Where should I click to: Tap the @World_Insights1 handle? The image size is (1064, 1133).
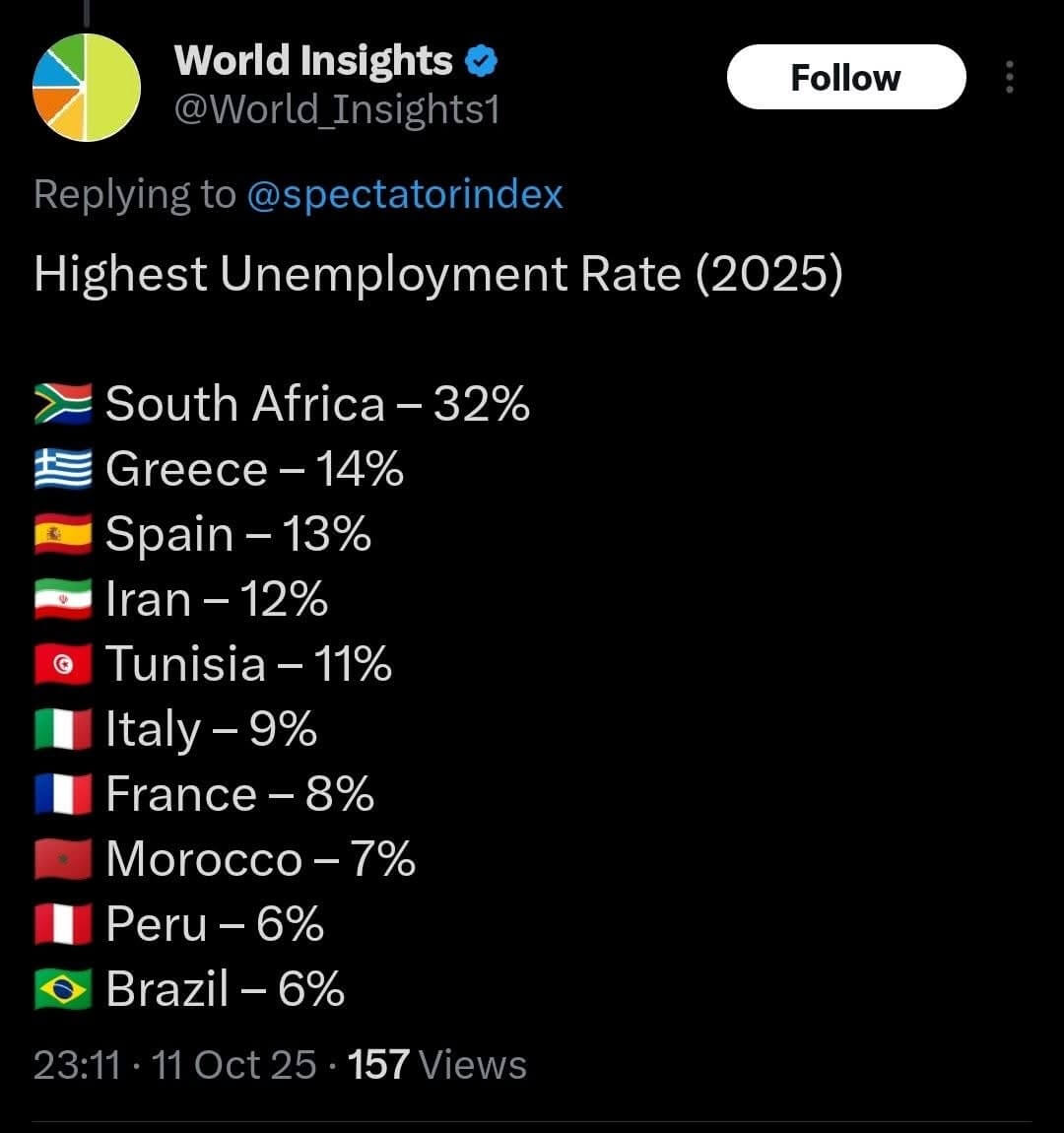point(337,108)
